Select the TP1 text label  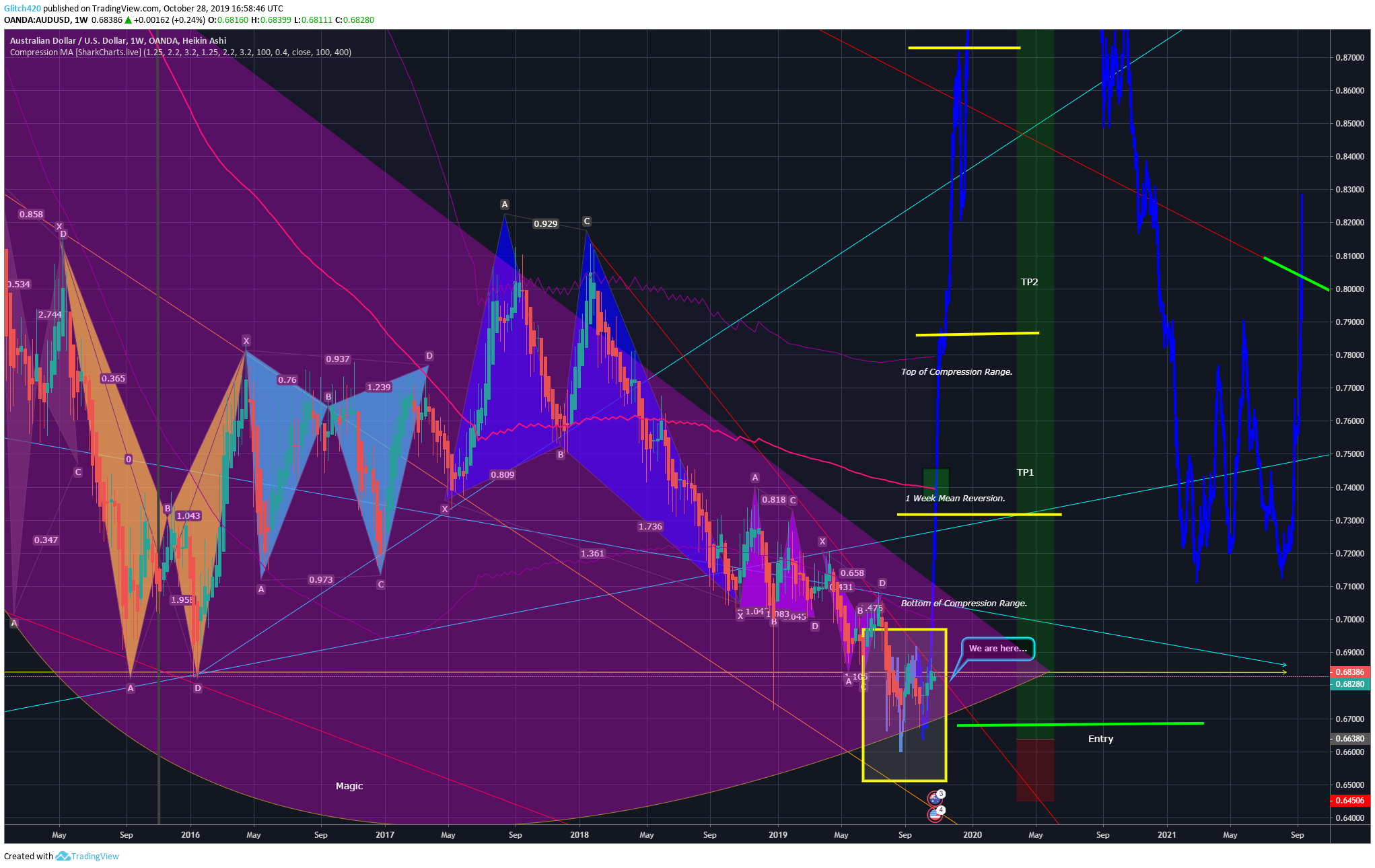(1025, 472)
